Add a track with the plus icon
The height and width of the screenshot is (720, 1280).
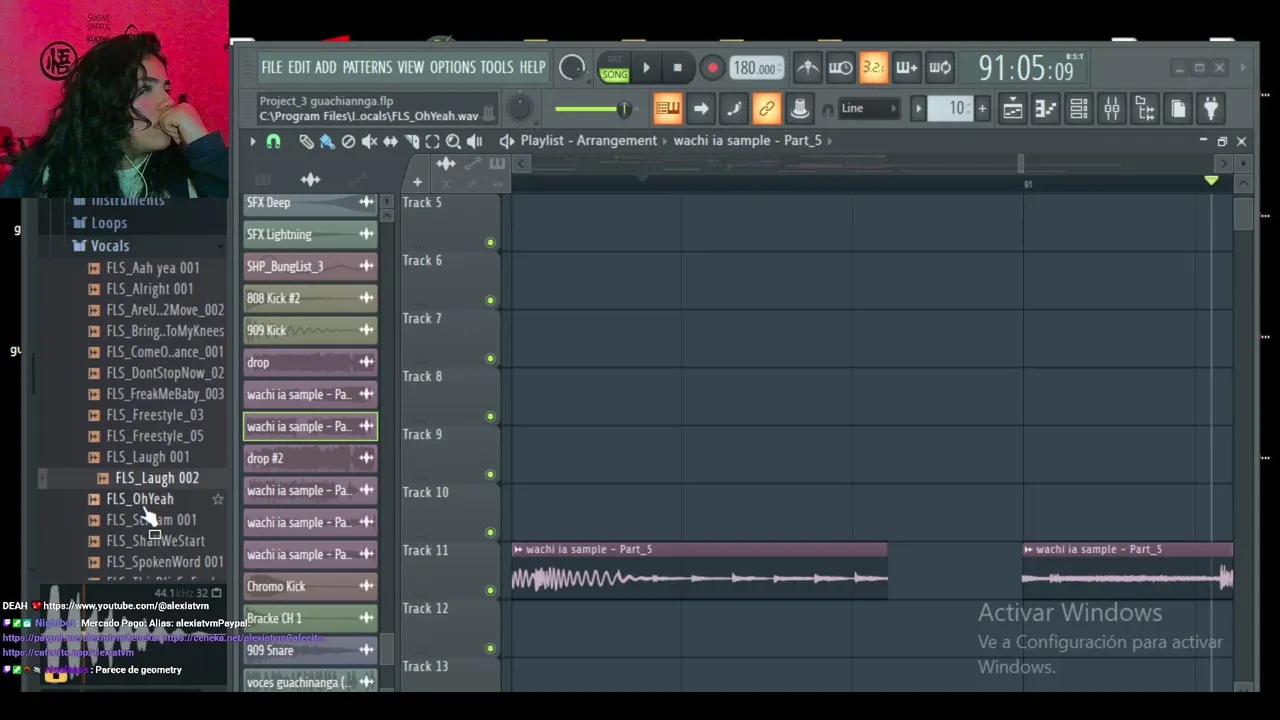pos(417,182)
